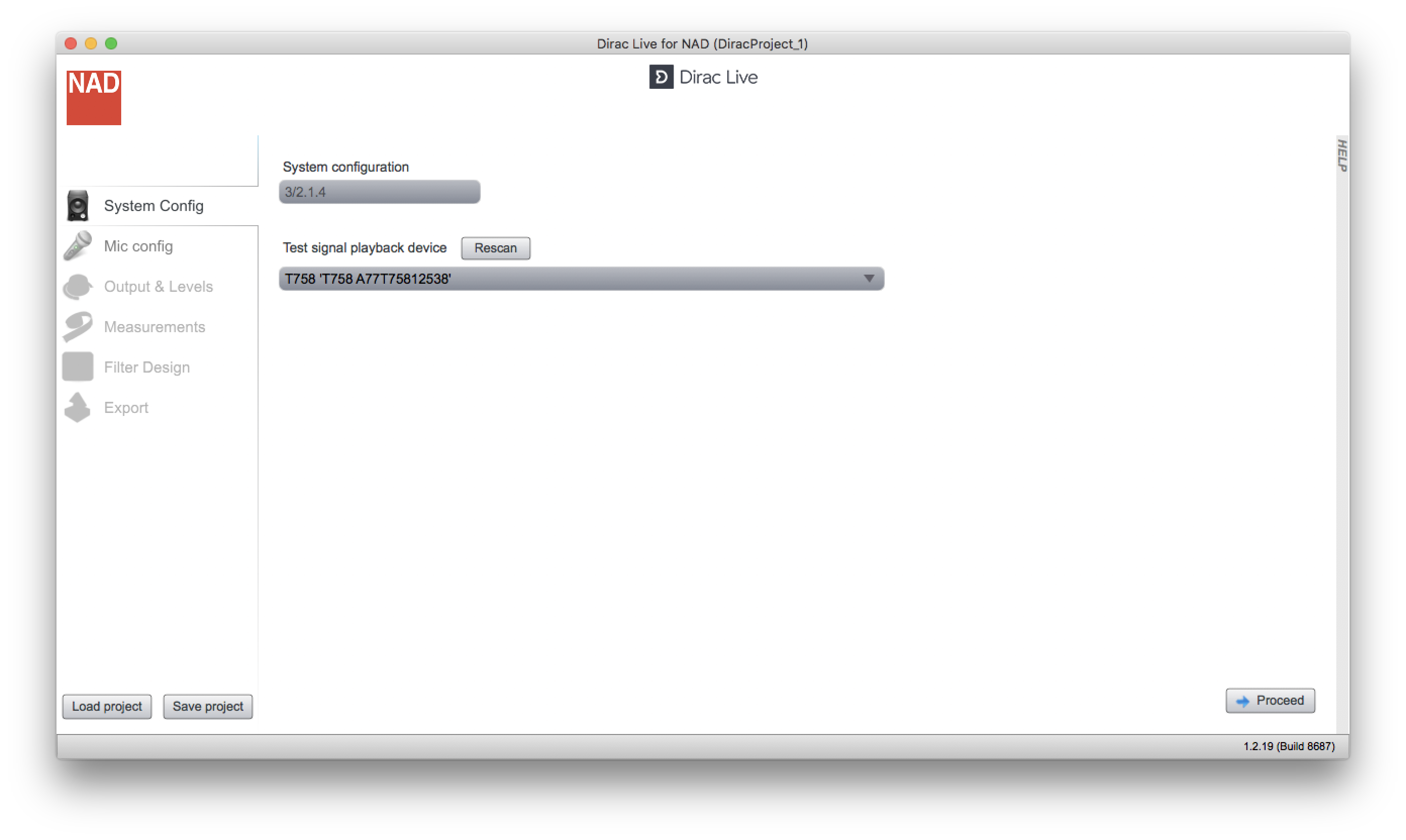Click the dropdown arrow for T758 device

(x=868, y=279)
